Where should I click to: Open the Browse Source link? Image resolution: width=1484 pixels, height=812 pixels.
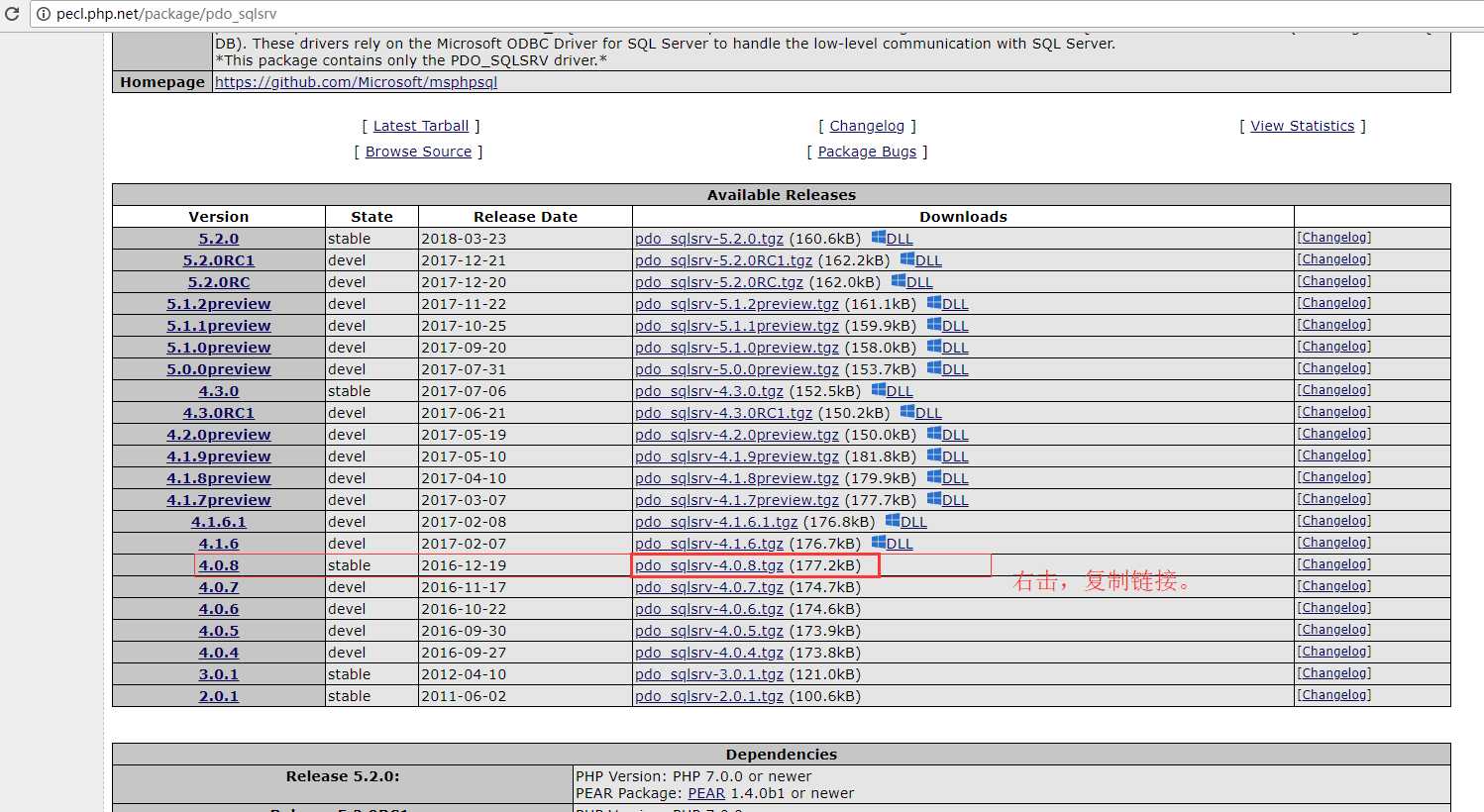[418, 152]
